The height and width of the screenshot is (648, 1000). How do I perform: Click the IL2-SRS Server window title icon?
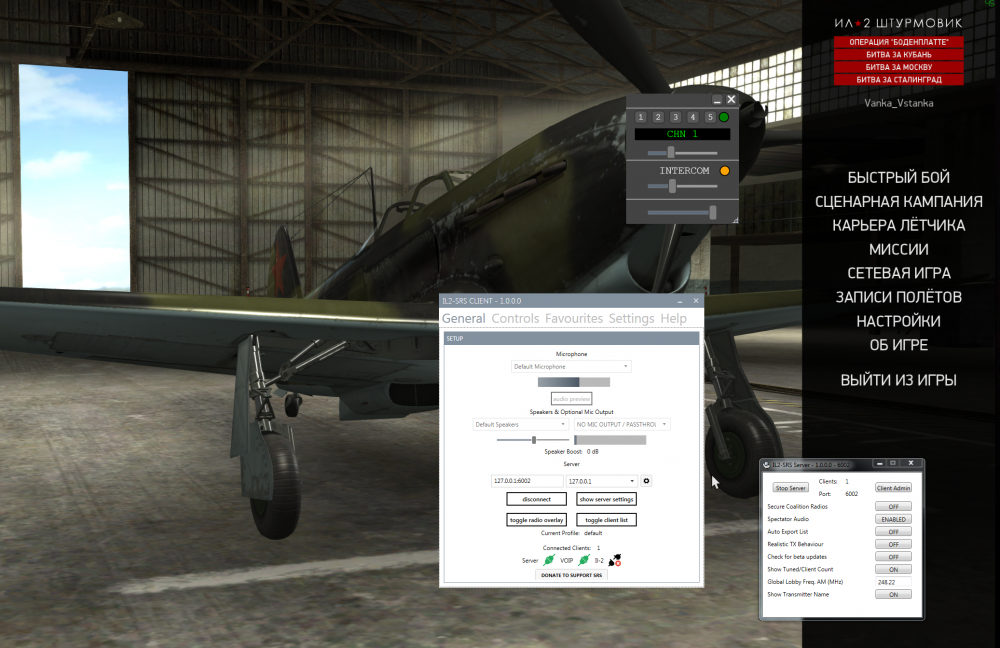coord(767,464)
